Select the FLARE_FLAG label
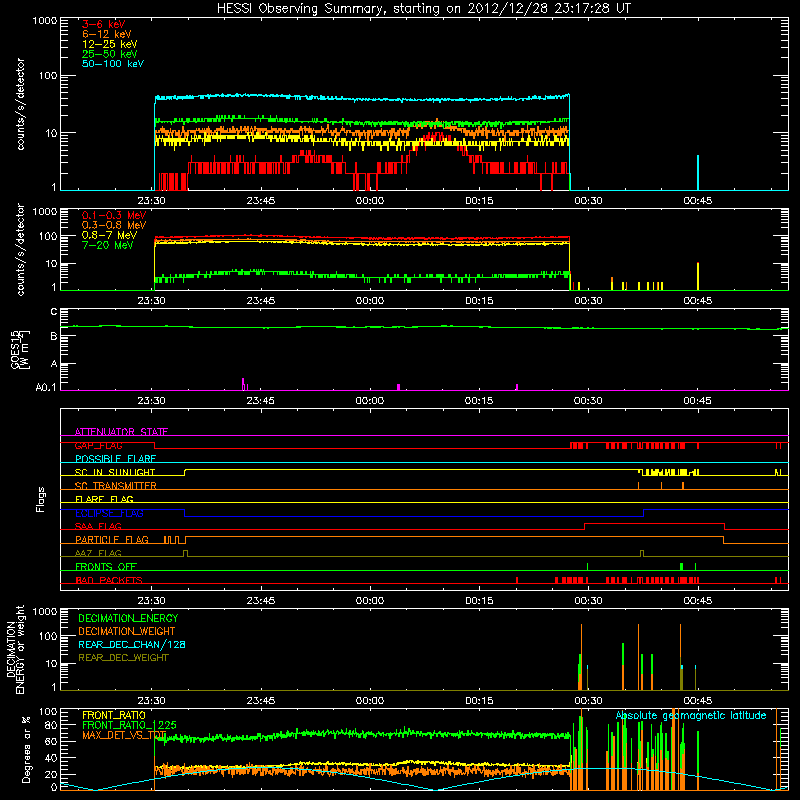Image resolution: width=800 pixels, height=800 pixels. [x=104, y=499]
